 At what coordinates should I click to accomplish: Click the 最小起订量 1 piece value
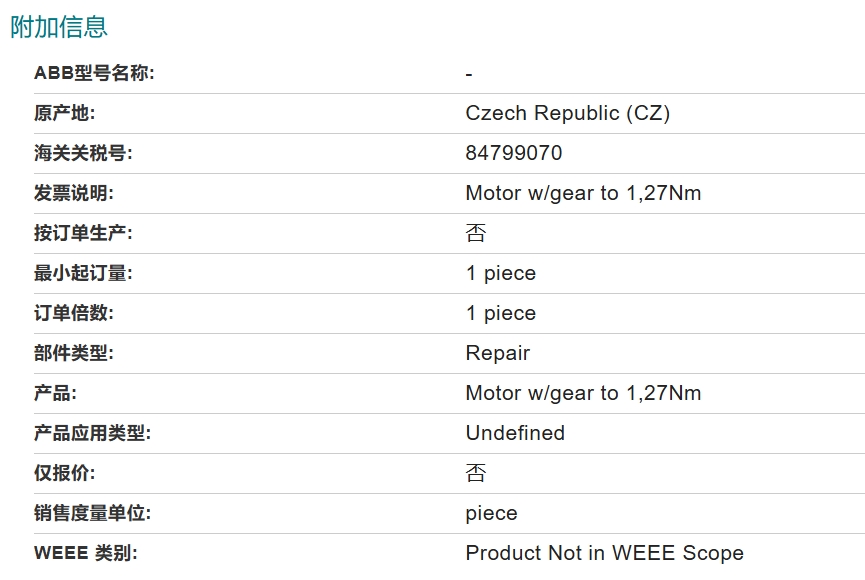tap(501, 273)
